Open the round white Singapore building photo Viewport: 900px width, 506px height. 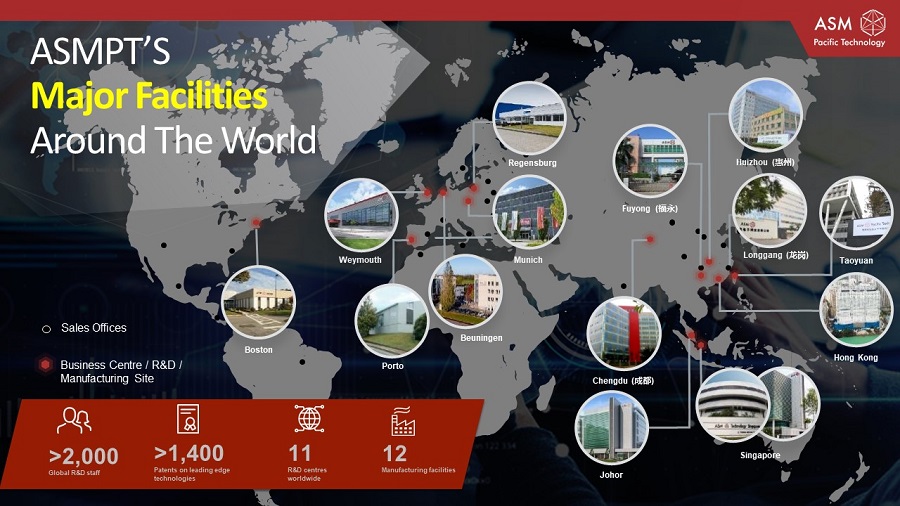732,405
